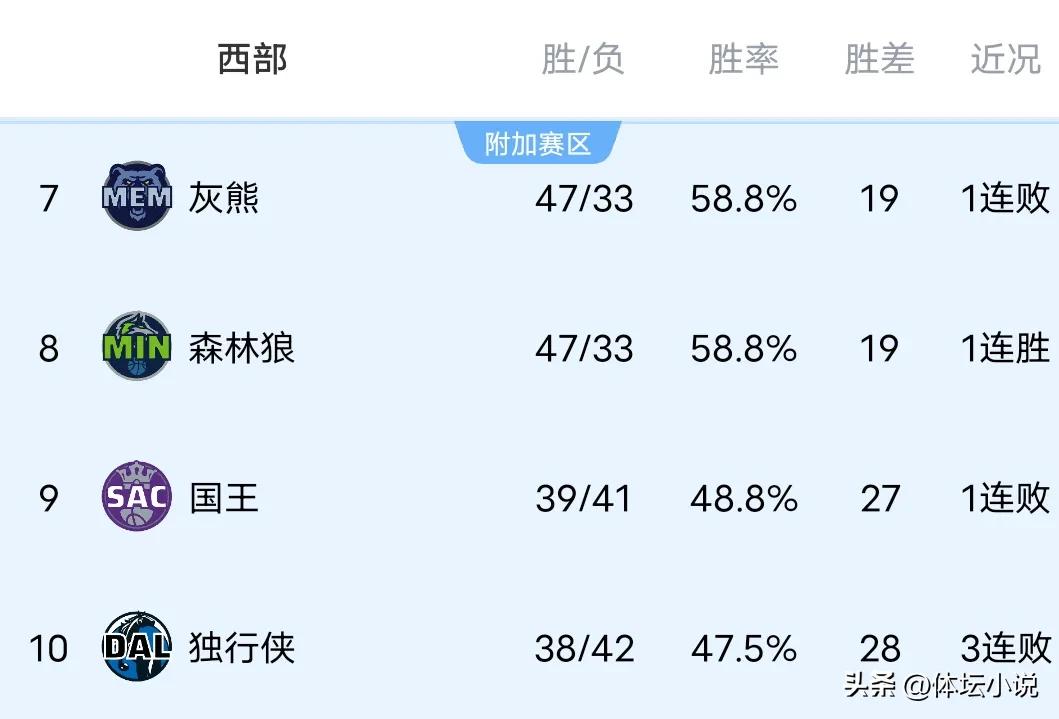Open the 国王 team name

pos(224,498)
